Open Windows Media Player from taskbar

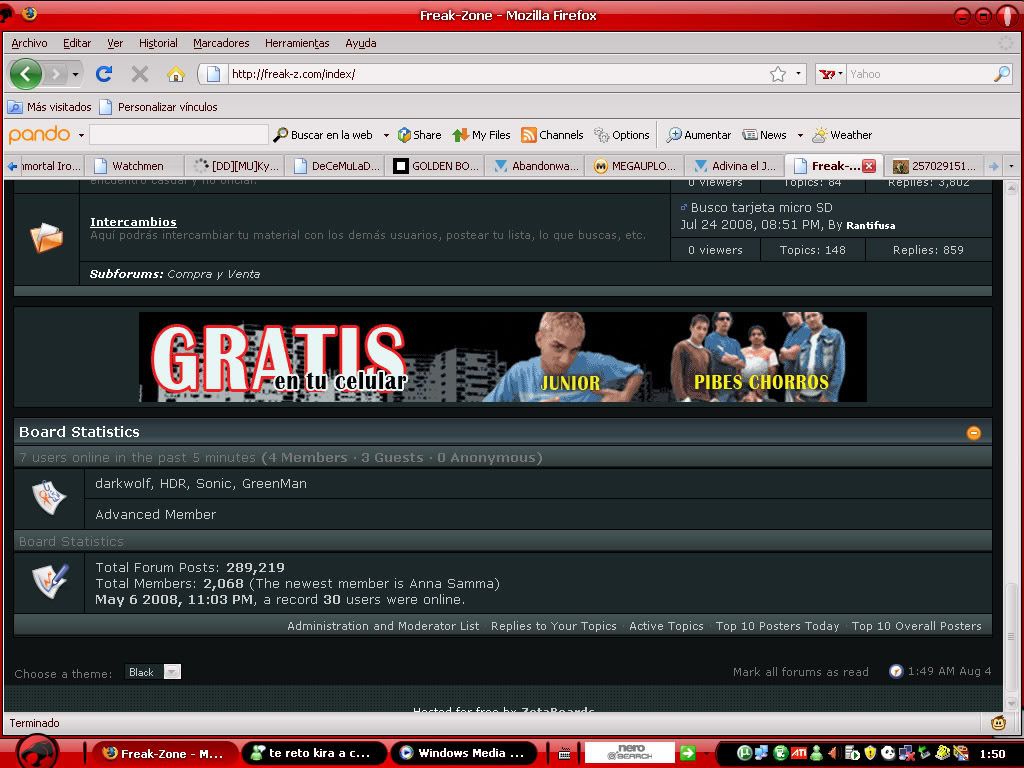pyautogui.click(x=461, y=753)
